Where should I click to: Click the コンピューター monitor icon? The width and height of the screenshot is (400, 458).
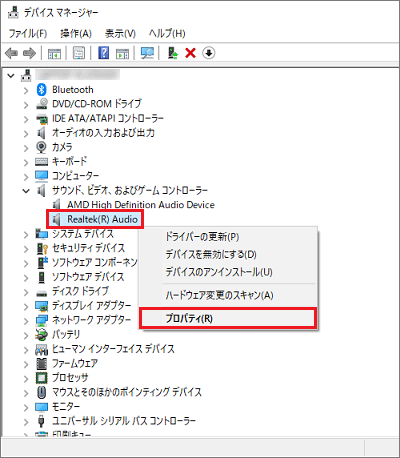[x=42, y=176]
